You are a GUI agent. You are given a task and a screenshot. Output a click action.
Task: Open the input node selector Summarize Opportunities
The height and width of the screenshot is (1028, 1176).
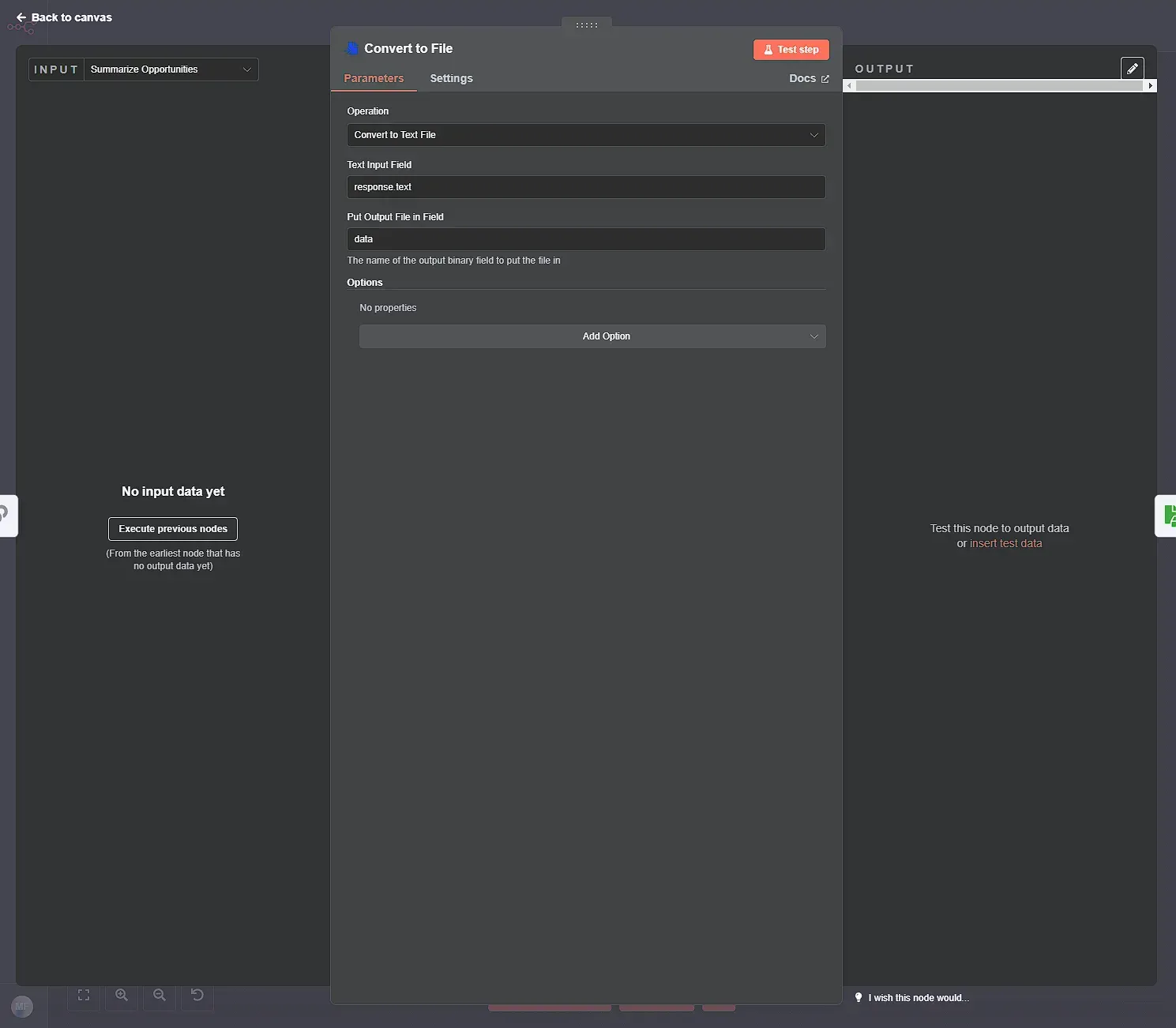point(171,69)
